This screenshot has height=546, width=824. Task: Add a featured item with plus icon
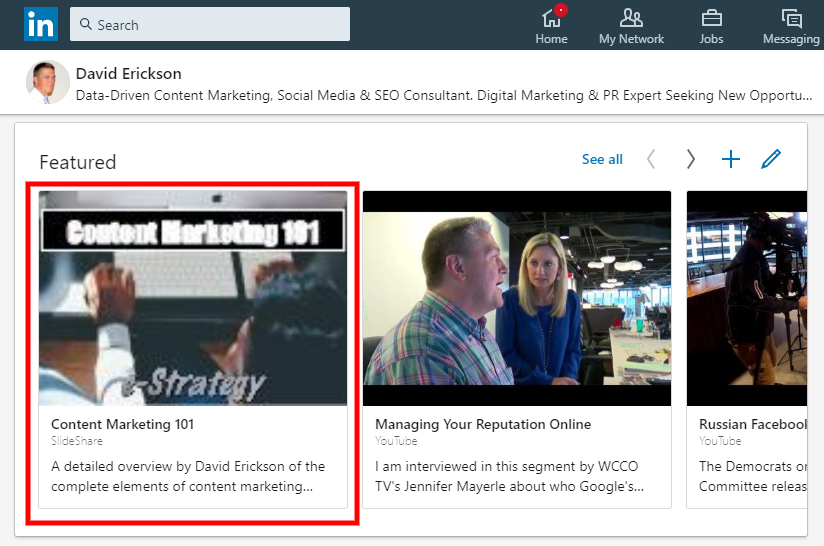point(730,159)
